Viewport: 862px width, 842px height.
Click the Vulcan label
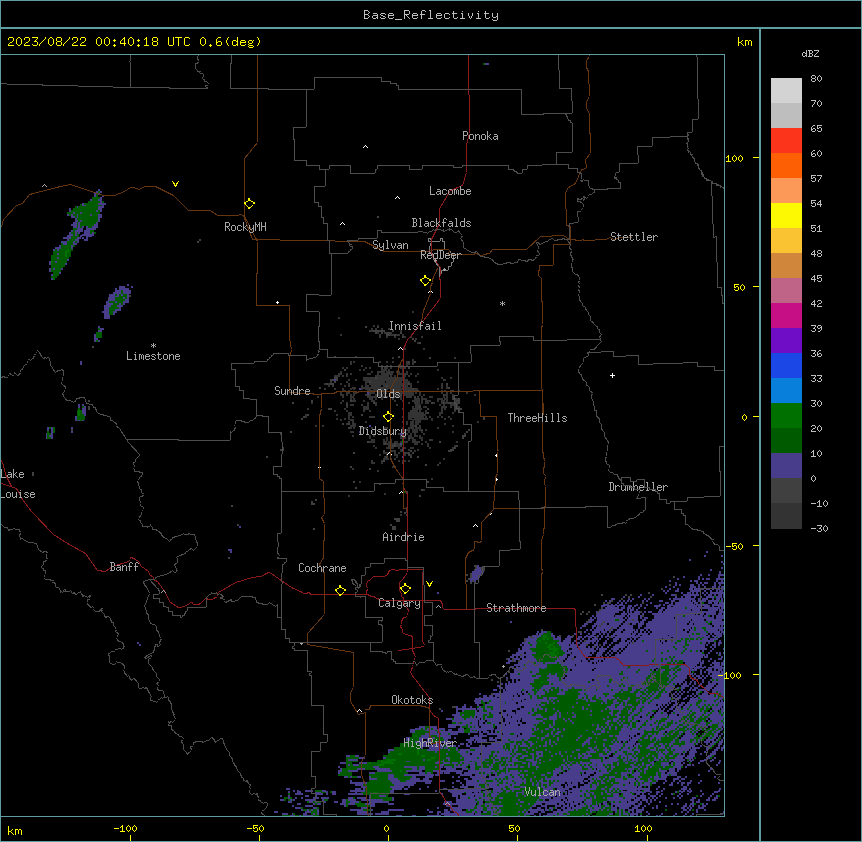[542, 792]
